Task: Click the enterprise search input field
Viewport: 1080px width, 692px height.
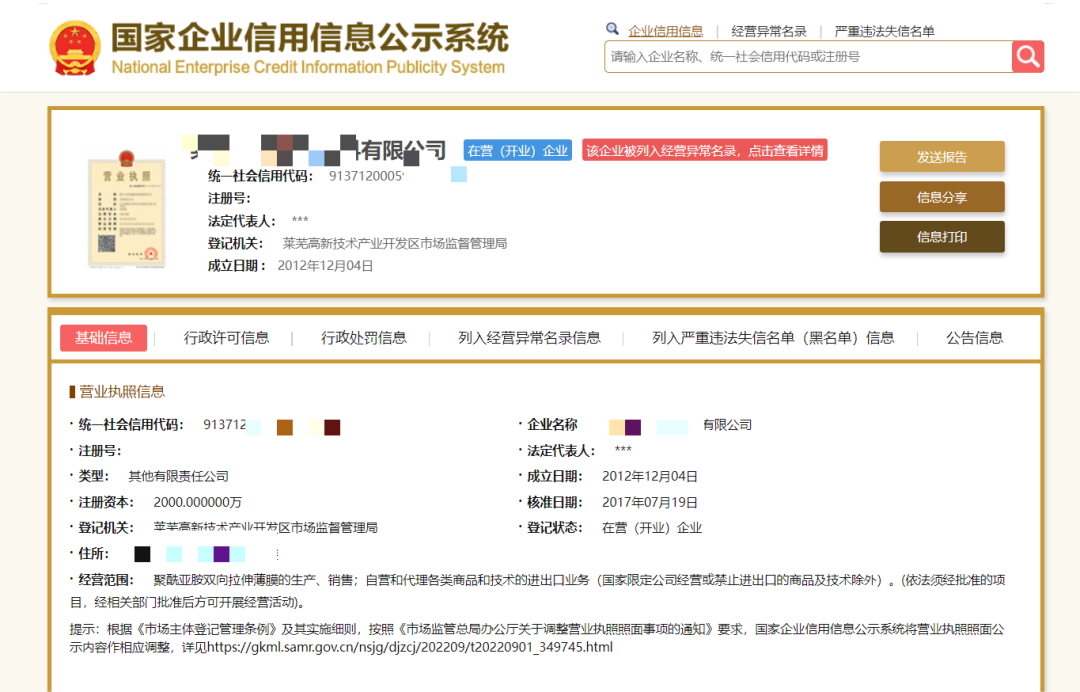Action: pos(807,57)
